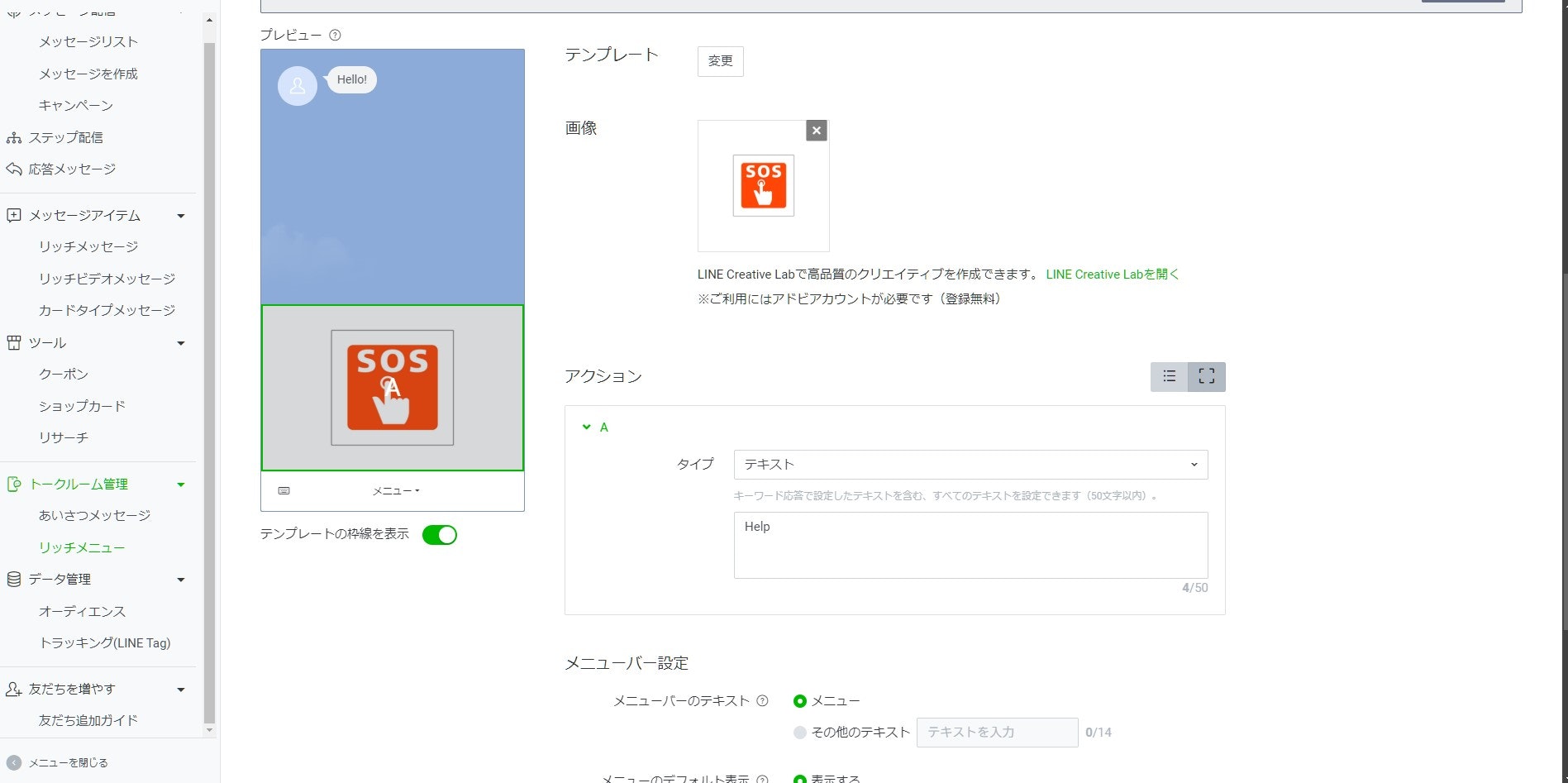
Task: Click inside the Help action text area
Action: pyautogui.click(x=969, y=546)
